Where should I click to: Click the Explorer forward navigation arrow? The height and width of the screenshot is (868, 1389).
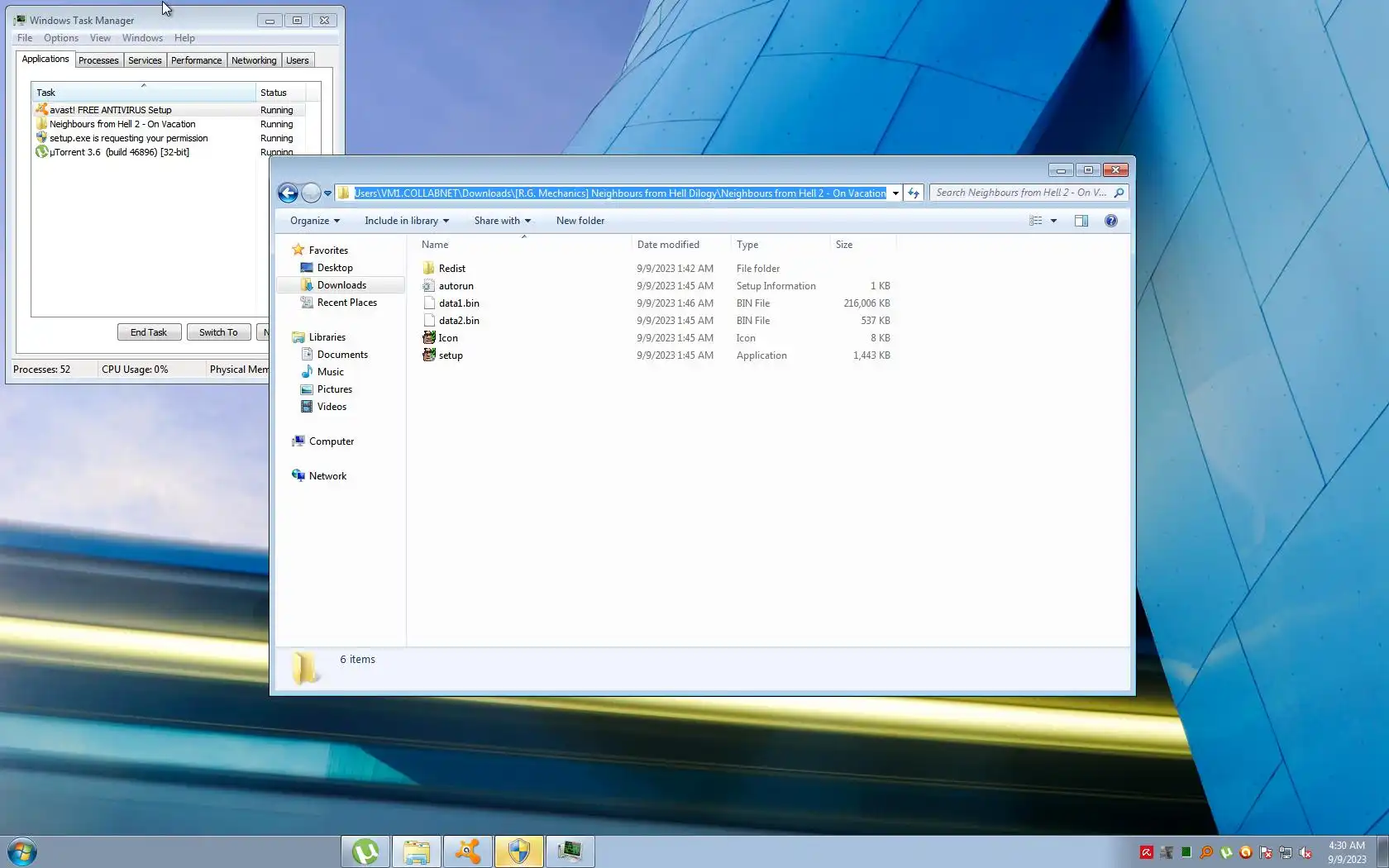tap(311, 193)
